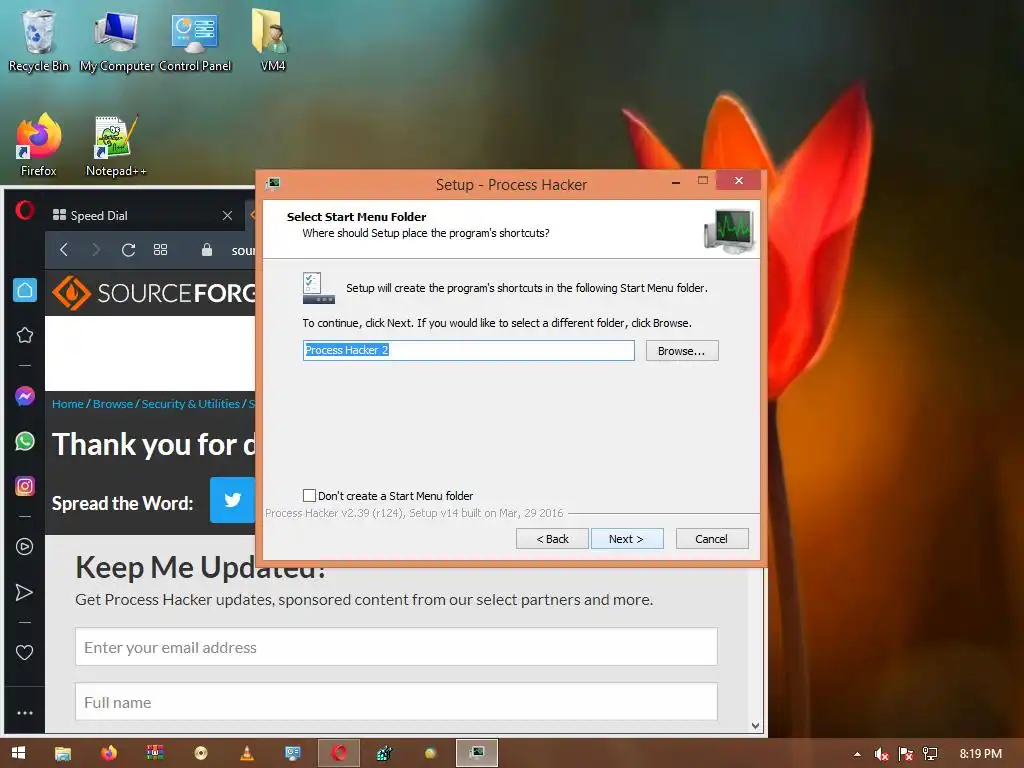The image size is (1024, 768).
Task: Click SourceForge logo in Opera
Action: pyautogui.click(x=154, y=293)
